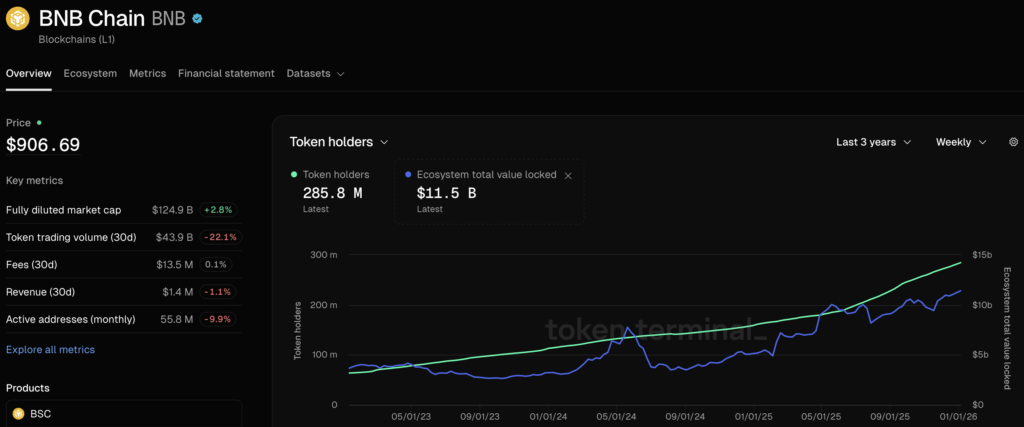This screenshot has width=1024, height=427.
Task: Click the Fully diluted market cap row
Action: [63, 210]
